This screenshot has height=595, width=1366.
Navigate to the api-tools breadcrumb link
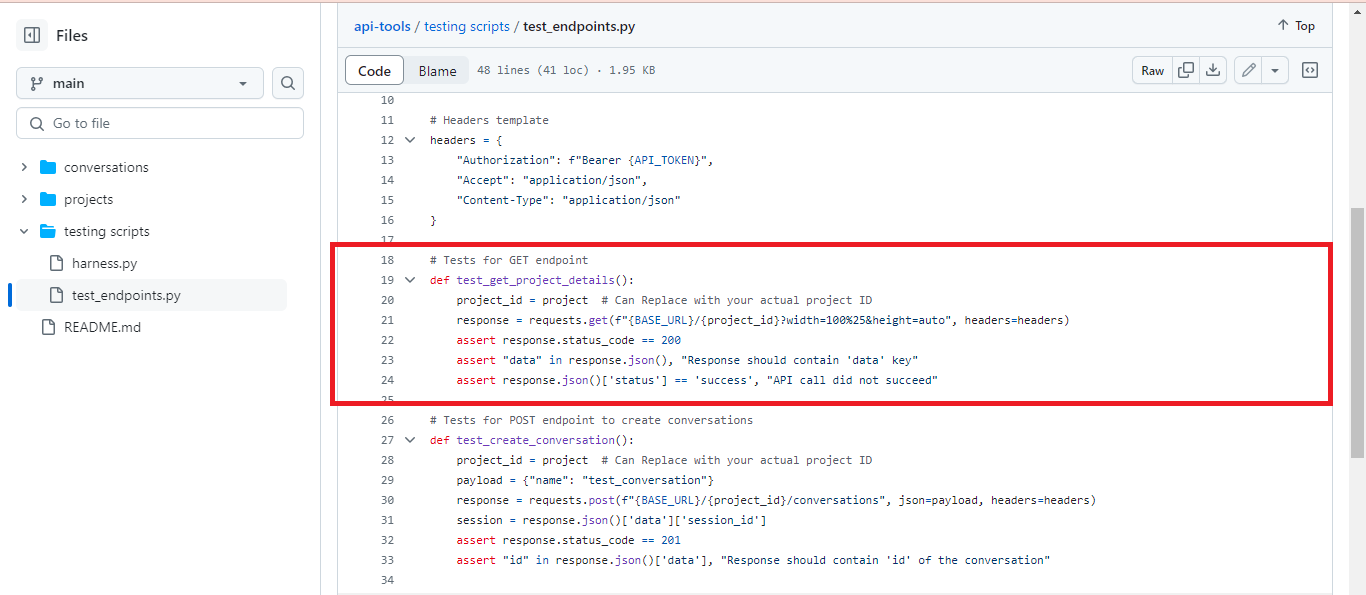click(x=382, y=25)
